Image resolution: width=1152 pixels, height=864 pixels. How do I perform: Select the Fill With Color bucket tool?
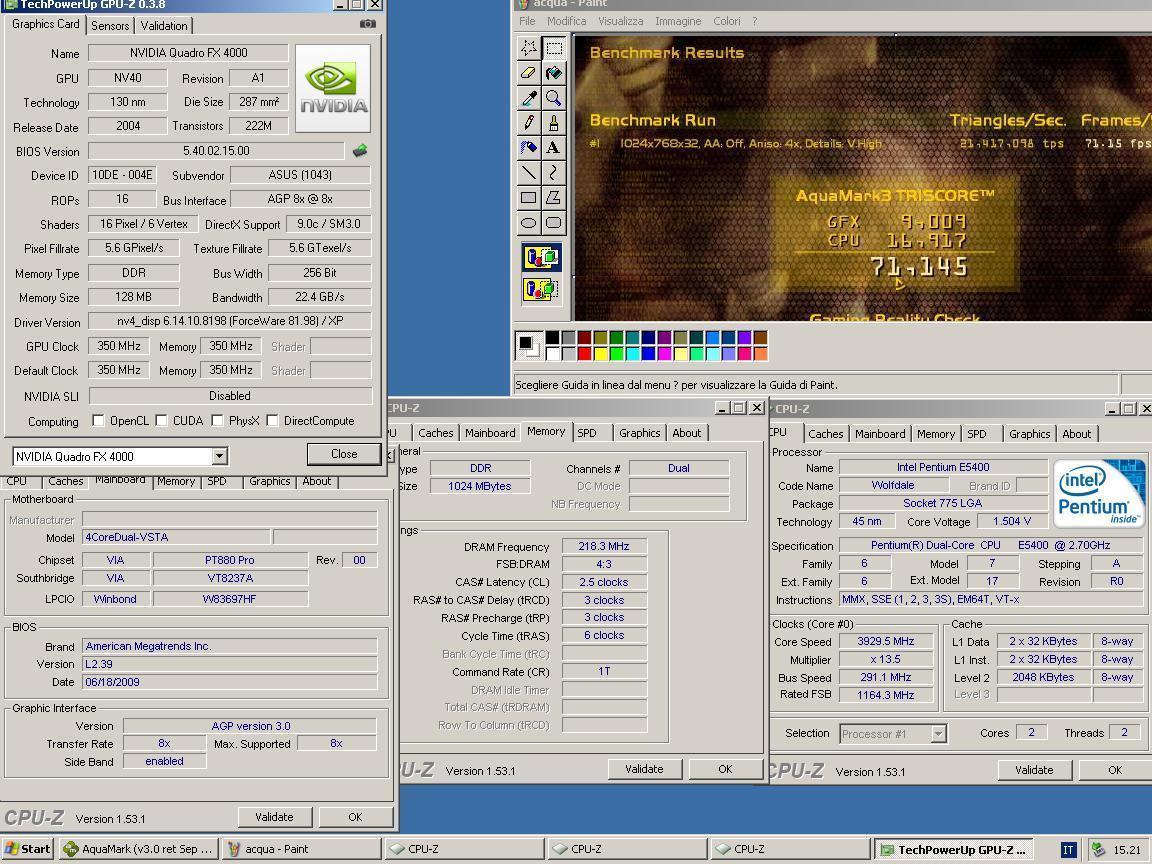pyautogui.click(x=554, y=73)
